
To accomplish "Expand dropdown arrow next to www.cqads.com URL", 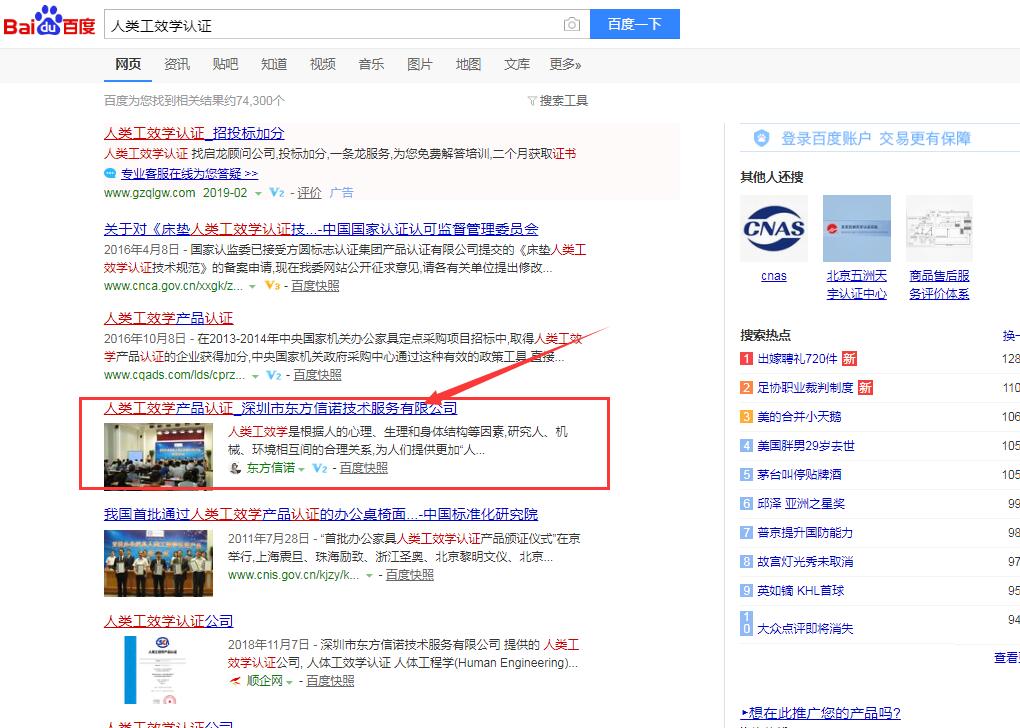I will pyautogui.click(x=253, y=375).
